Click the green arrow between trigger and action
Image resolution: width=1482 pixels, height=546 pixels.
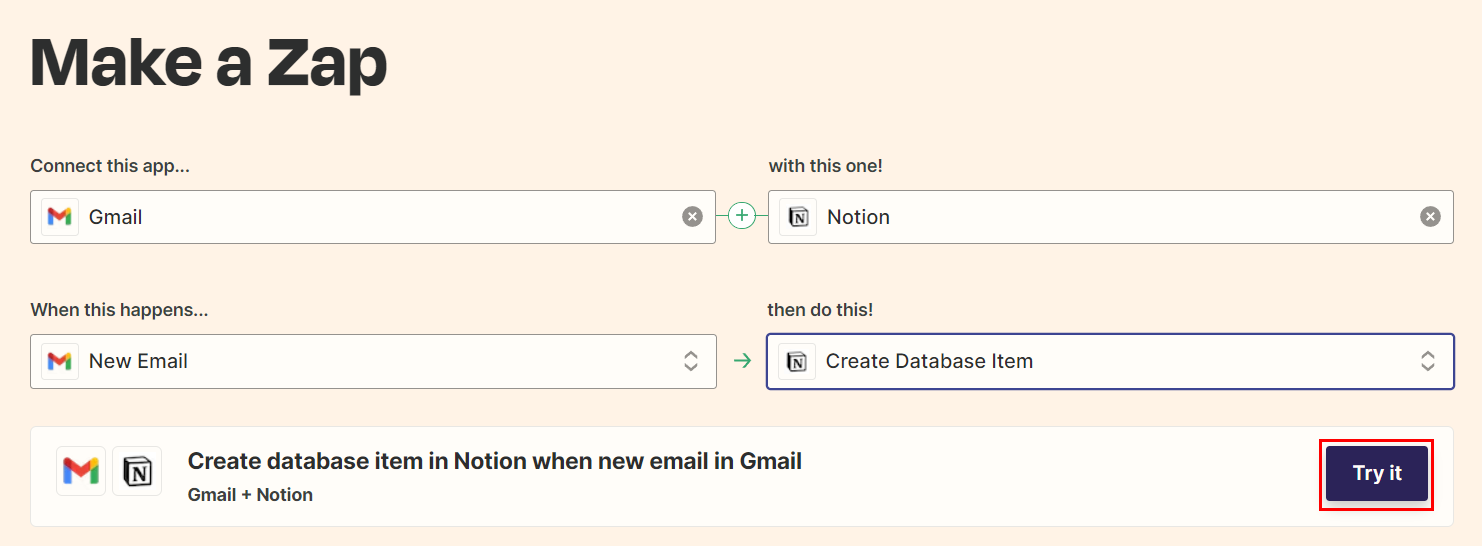(742, 361)
